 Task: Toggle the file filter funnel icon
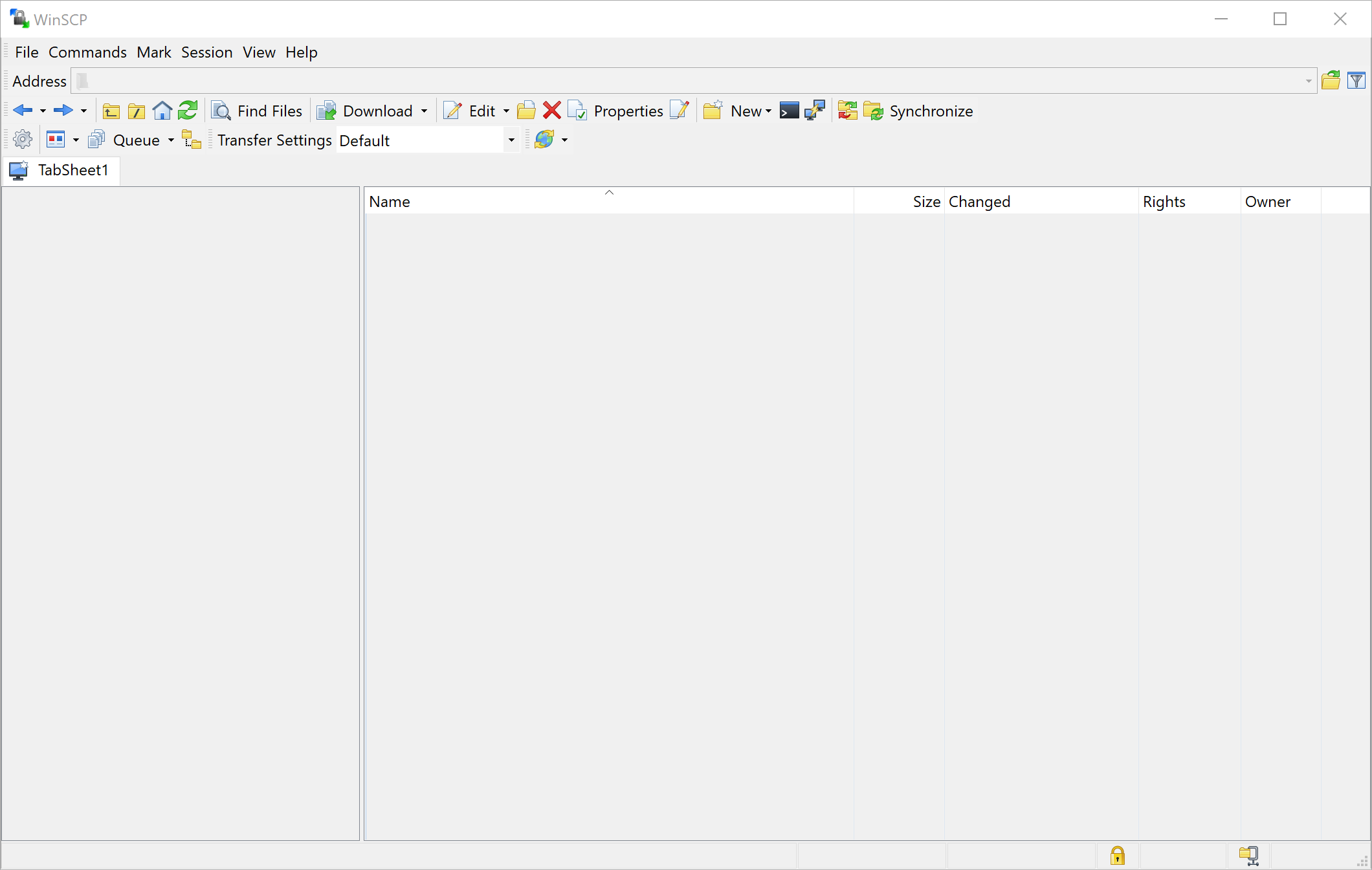pyautogui.click(x=1356, y=81)
